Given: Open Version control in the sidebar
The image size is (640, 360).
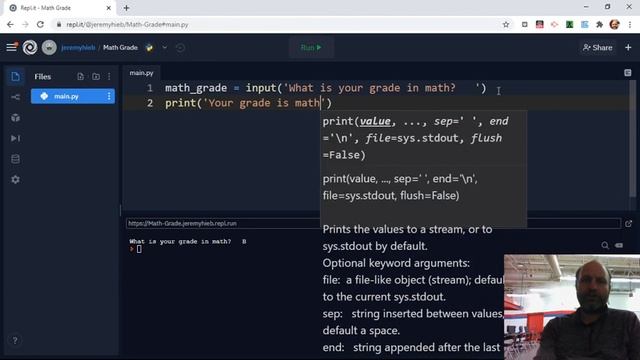Looking at the screenshot, I should pos(16,97).
